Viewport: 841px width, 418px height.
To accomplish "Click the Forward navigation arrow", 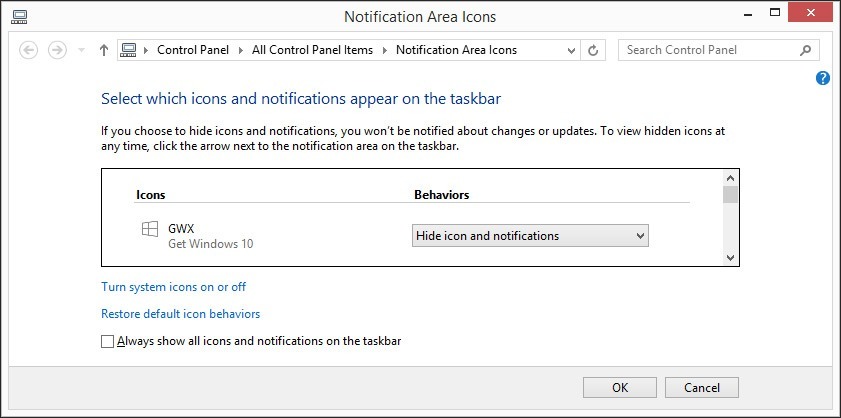I will [x=57, y=50].
